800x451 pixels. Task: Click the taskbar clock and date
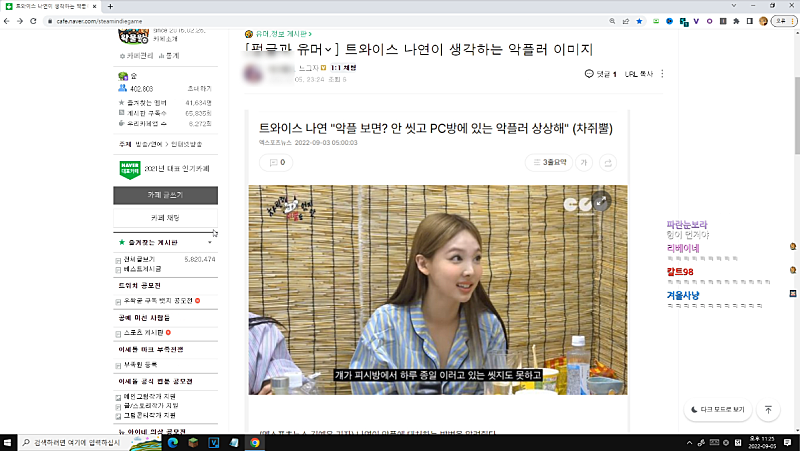762,442
